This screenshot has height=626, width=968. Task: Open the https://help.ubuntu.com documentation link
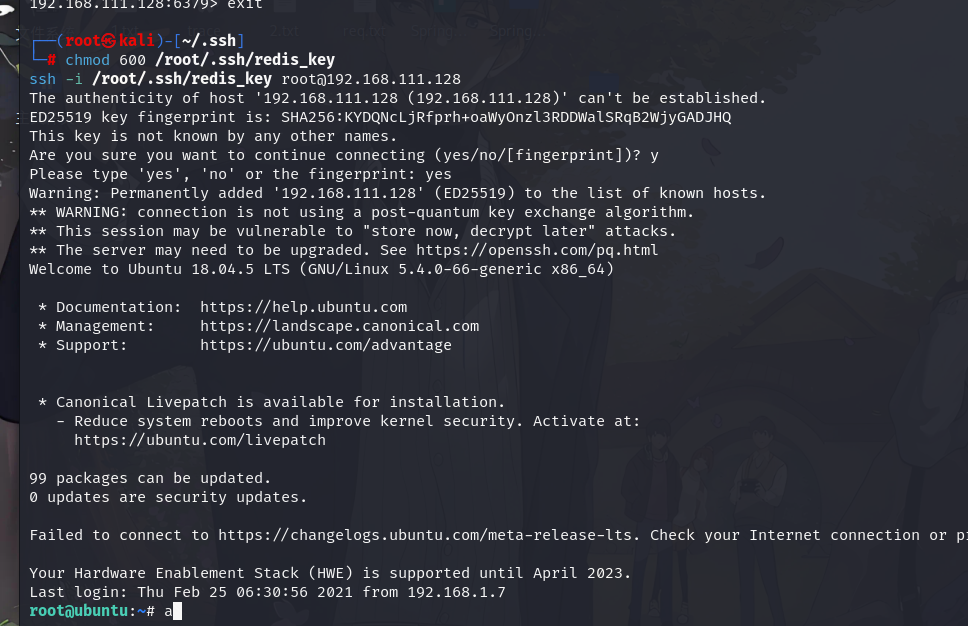(x=304, y=307)
